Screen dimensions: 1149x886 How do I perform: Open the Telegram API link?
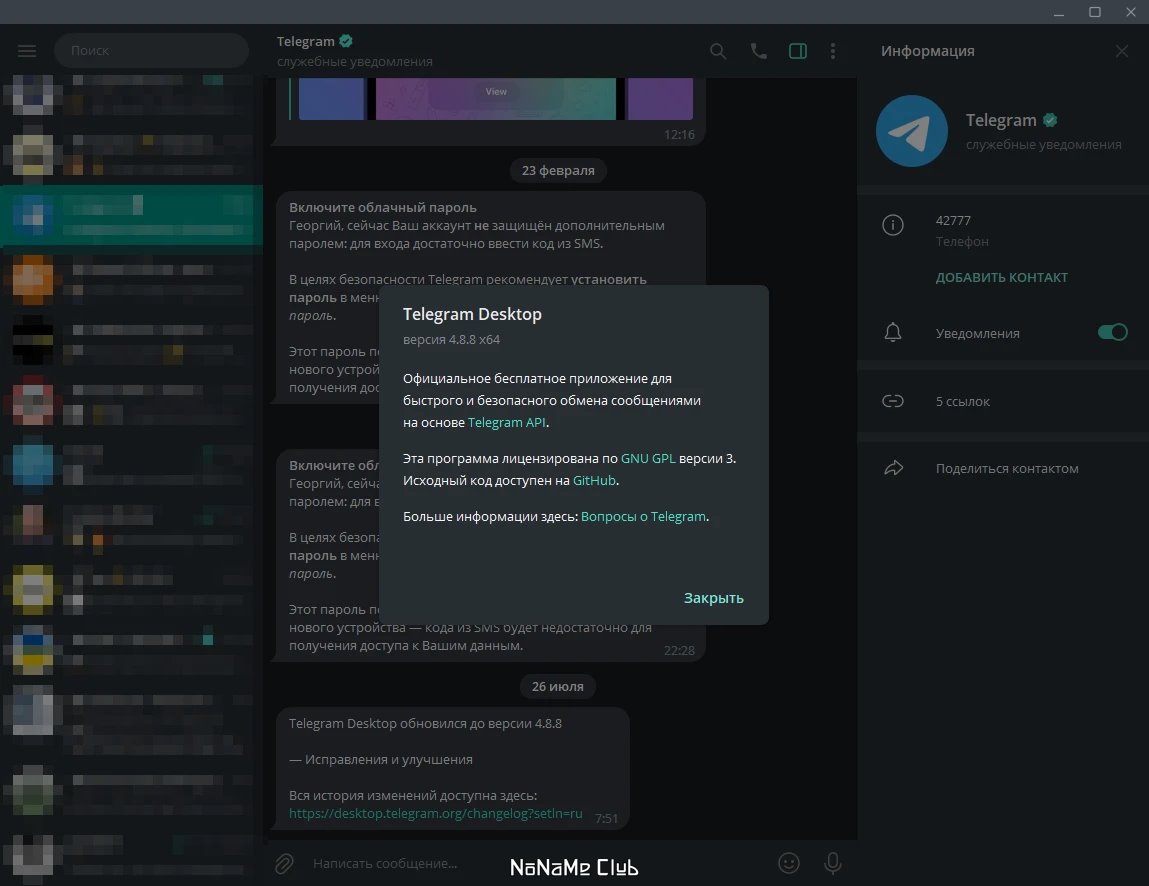tap(506, 422)
